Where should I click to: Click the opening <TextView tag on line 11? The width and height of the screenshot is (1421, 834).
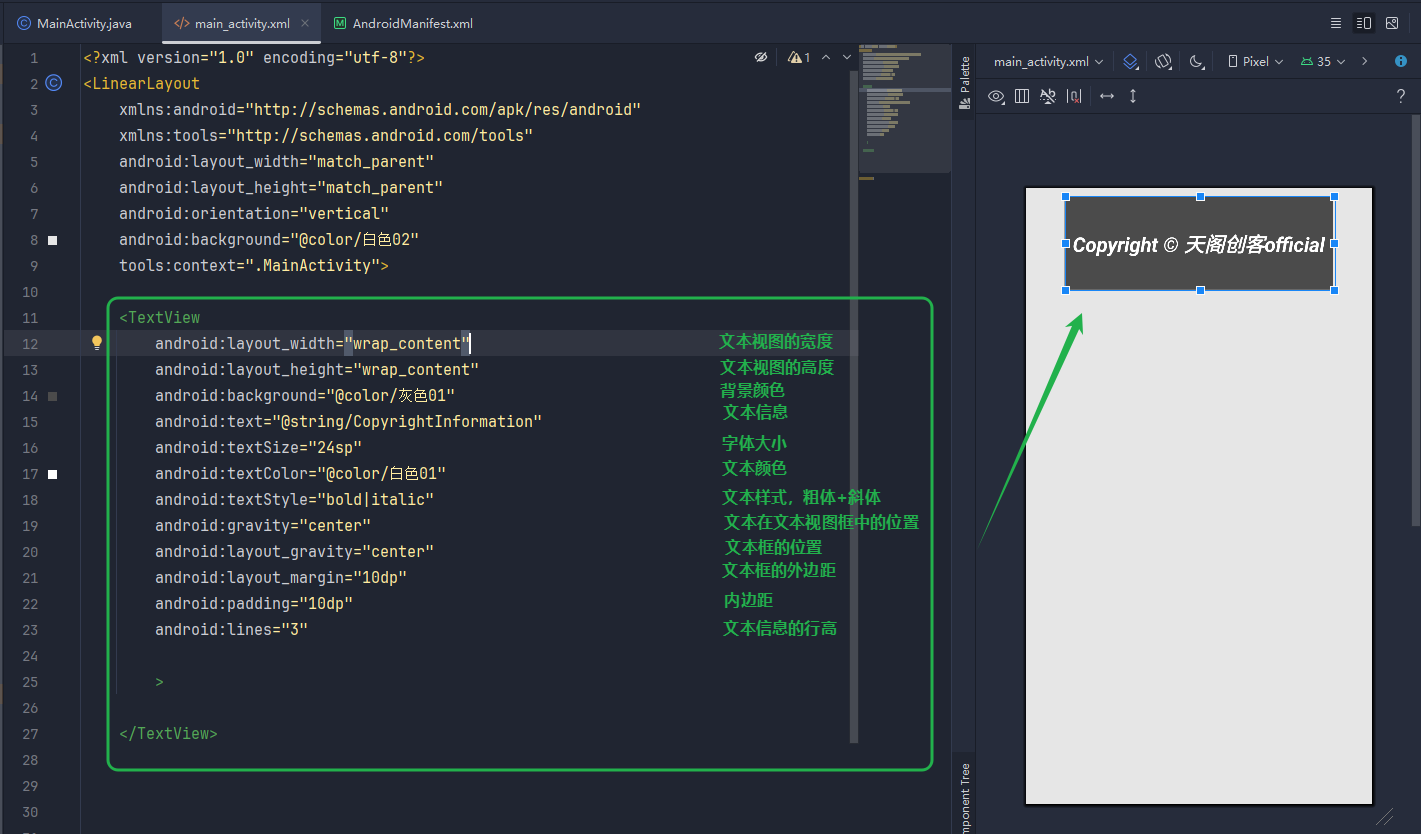[160, 318]
